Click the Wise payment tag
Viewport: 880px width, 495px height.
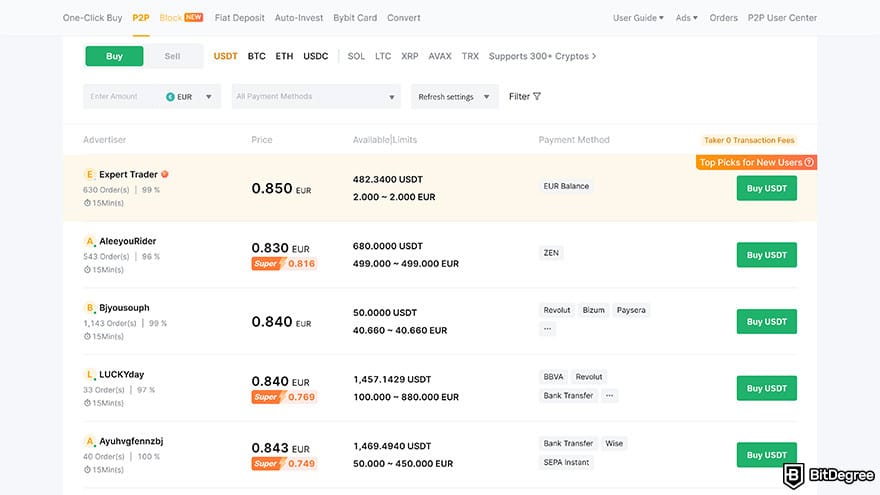[x=614, y=443]
